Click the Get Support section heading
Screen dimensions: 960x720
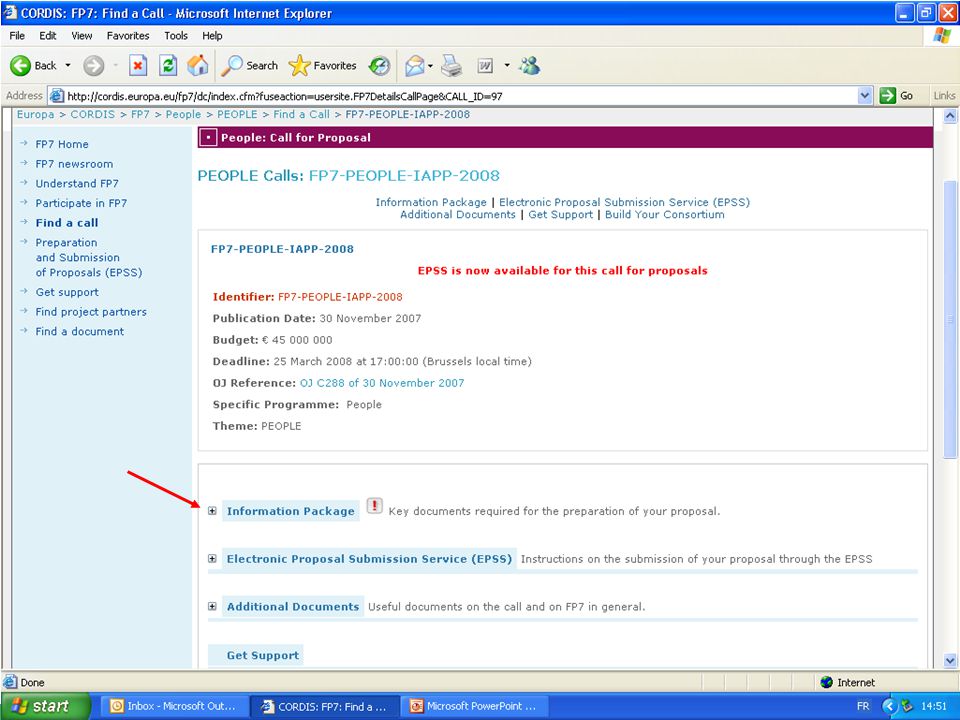tap(263, 655)
